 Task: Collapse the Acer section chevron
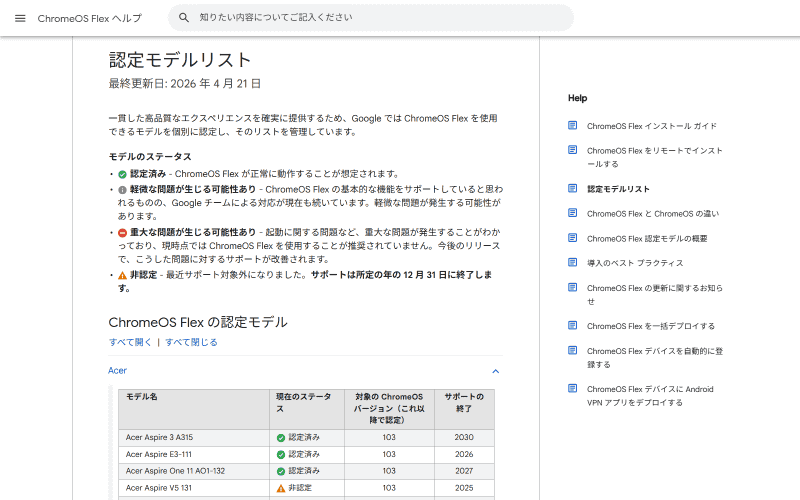tap(495, 371)
